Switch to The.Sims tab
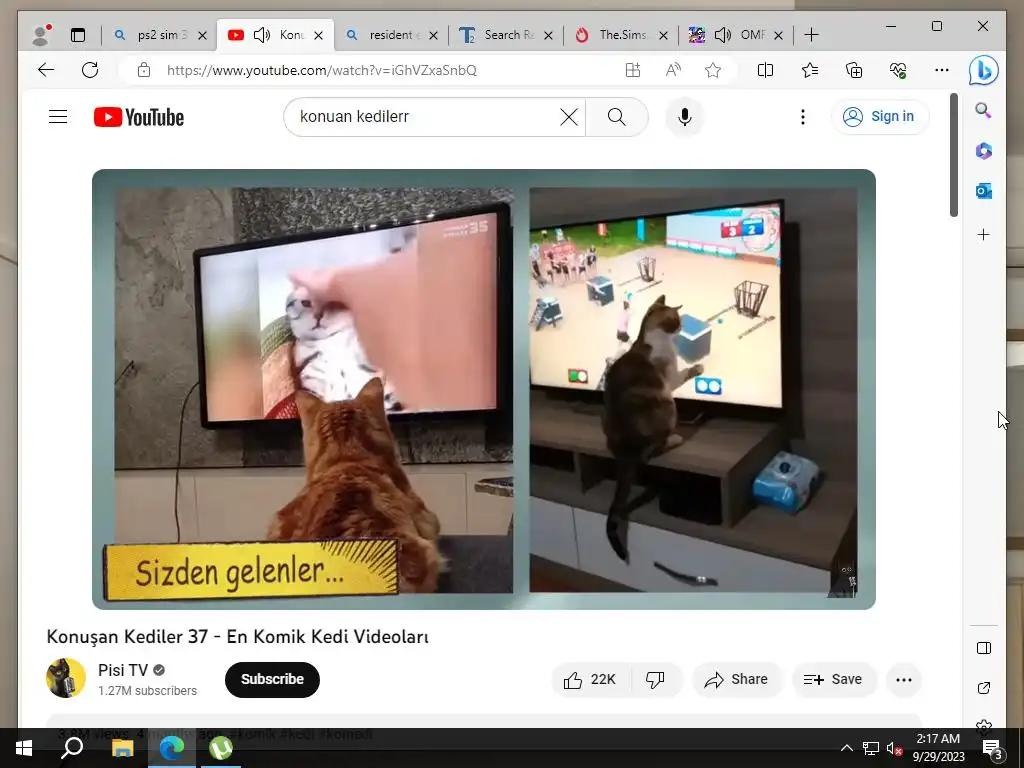Screen dimensions: 1024x768 [621, 35]
